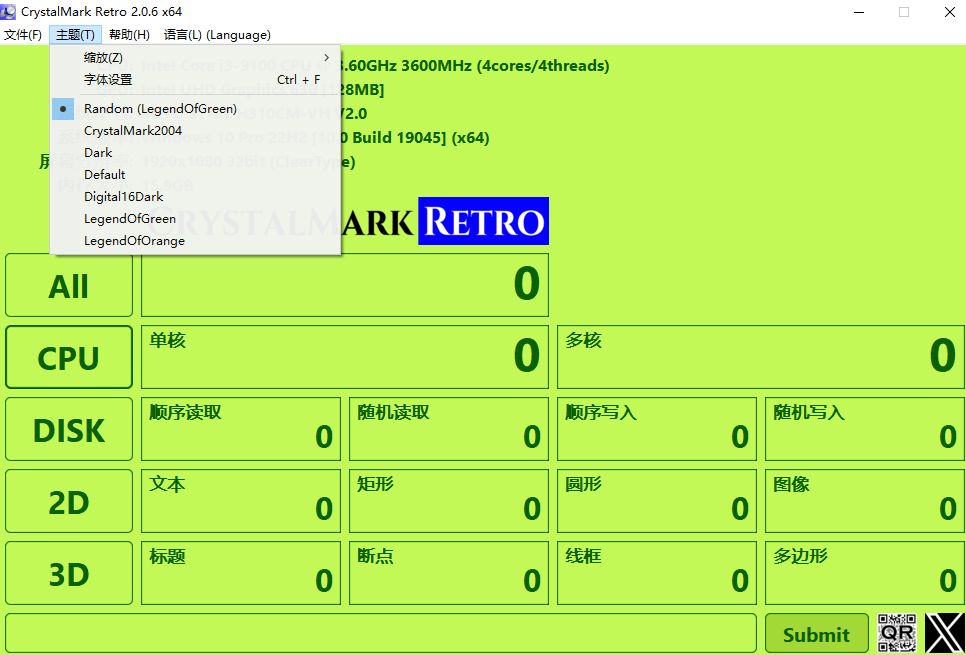
Task: Close the CrystalMark Retro window
Action: click(x=950, y=12)
